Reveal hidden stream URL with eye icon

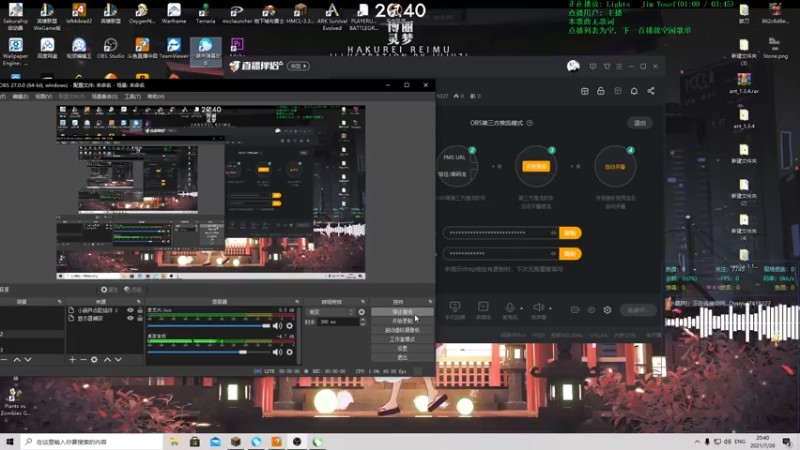553,233
